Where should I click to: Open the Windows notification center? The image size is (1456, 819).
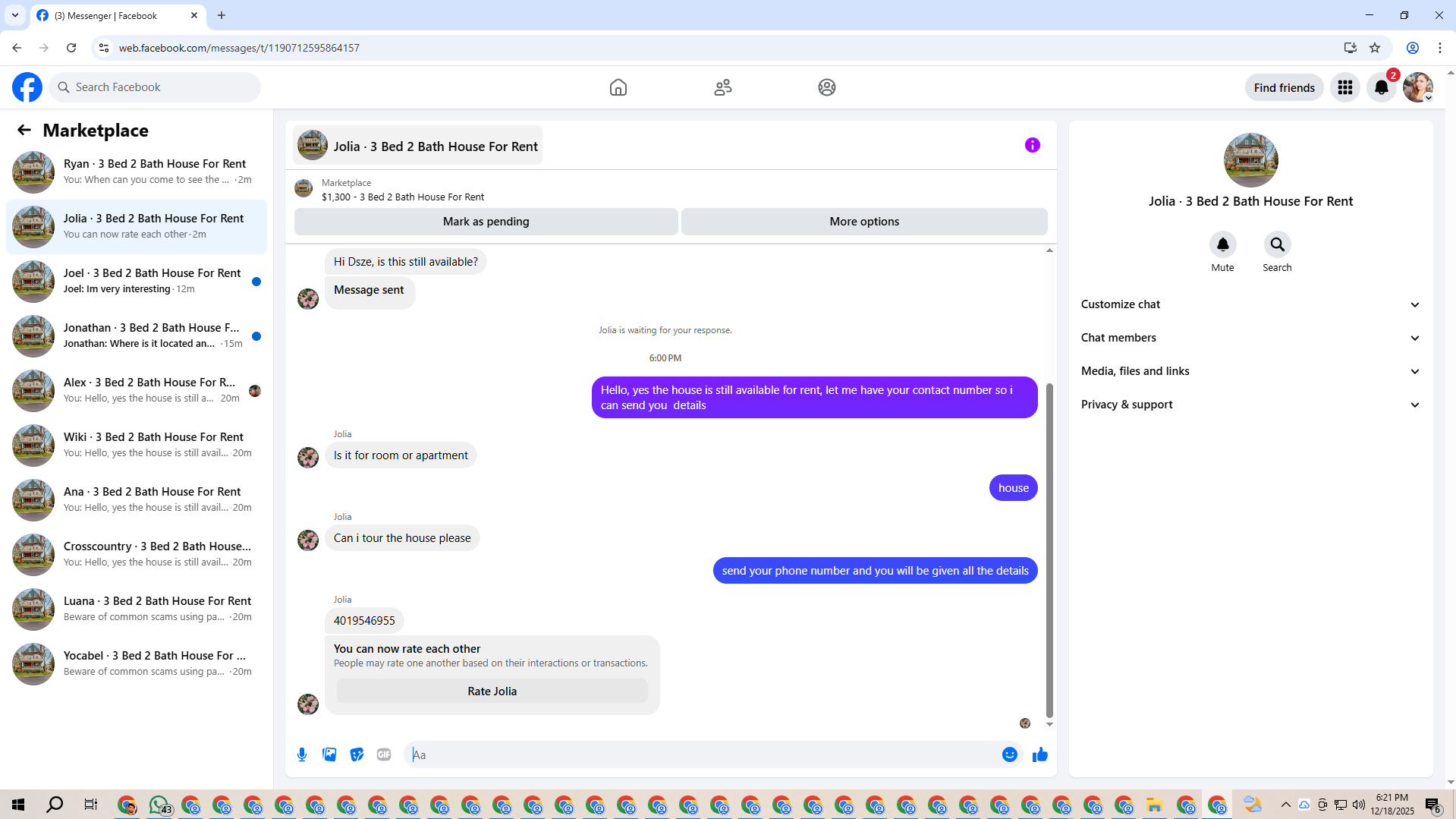point(1433,805)
